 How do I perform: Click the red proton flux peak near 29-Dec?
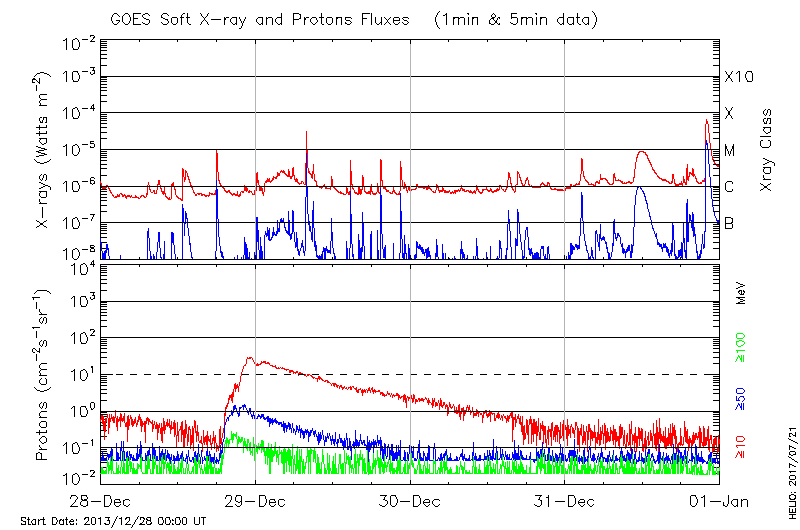tap(252, 359)
